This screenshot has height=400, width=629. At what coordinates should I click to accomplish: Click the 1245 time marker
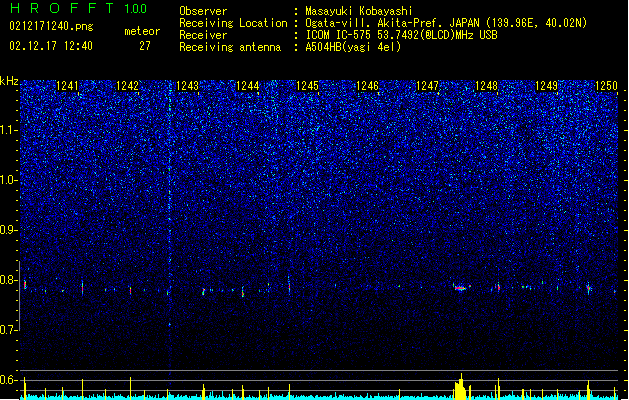(x=307, y=86)
